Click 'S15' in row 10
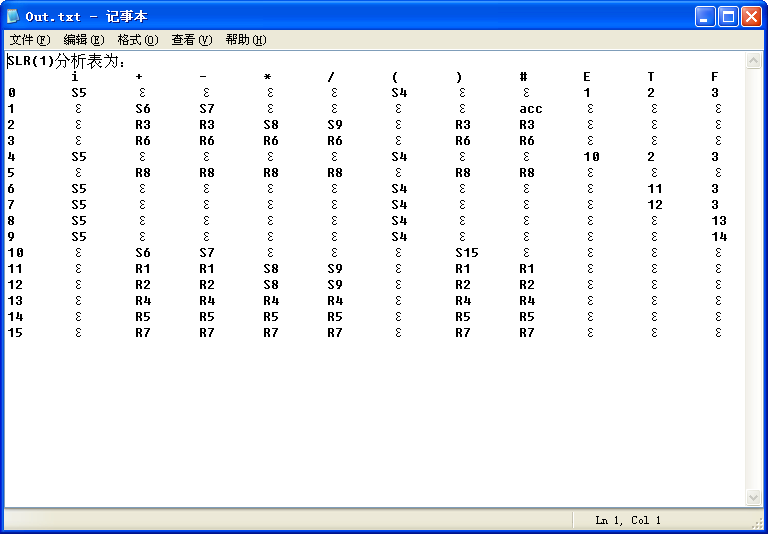 (x=466, y=253)
